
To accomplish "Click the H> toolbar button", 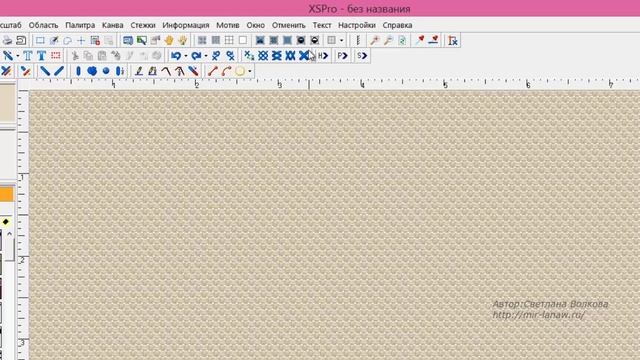I will (x=323, y=56).
